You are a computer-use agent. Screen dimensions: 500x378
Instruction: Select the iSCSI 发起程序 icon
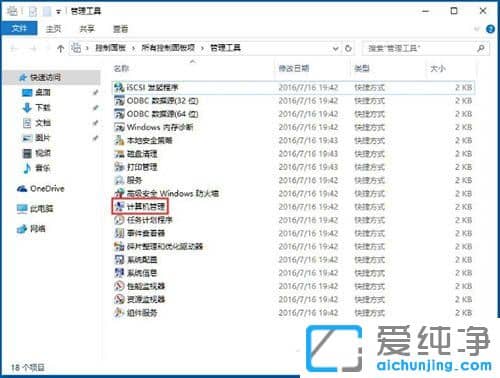(x=119, y=88)
